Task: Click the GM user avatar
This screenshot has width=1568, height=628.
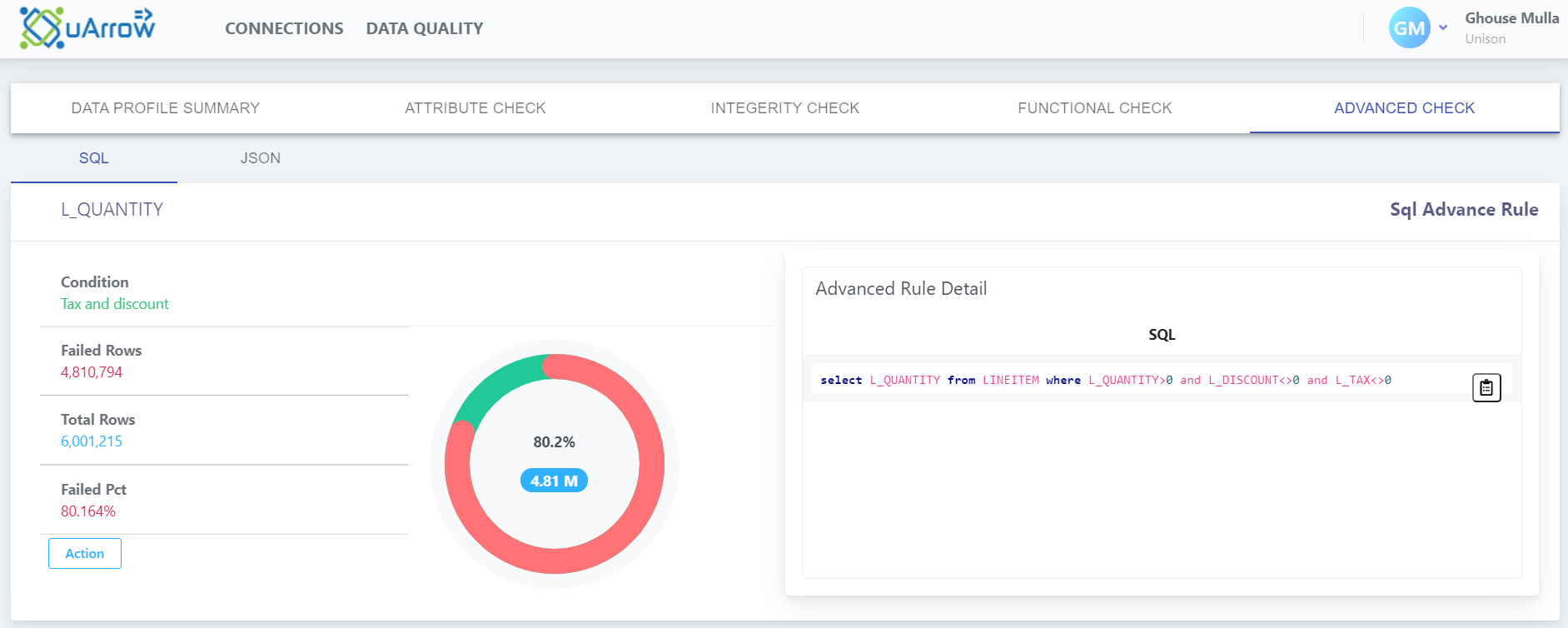Action: pos(1409,27)
